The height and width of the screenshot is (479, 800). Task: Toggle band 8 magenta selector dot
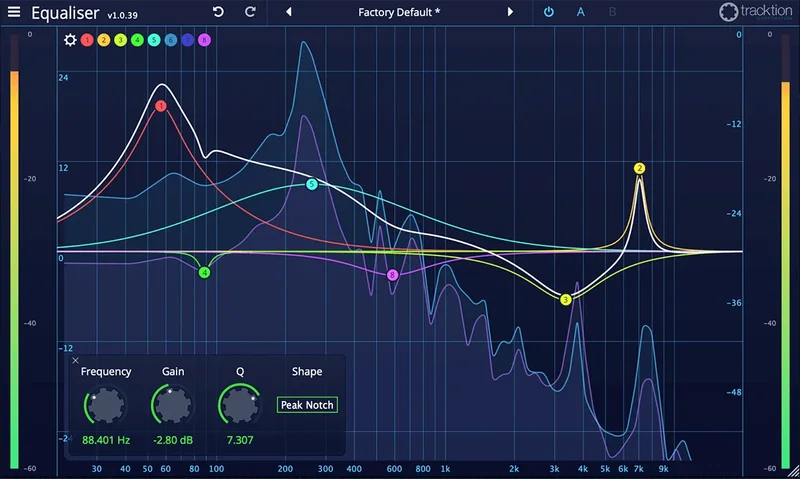click(x=204, y=40)
